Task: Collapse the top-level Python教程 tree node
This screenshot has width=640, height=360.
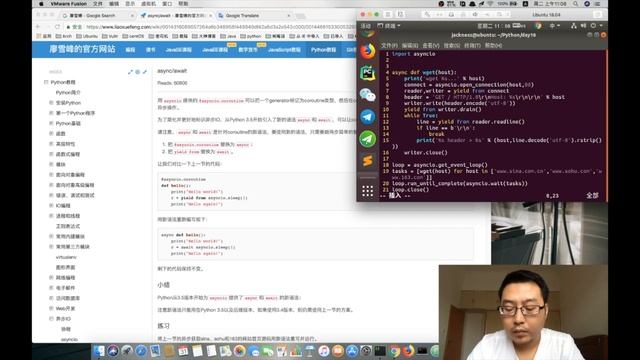Action: [46, 82]
